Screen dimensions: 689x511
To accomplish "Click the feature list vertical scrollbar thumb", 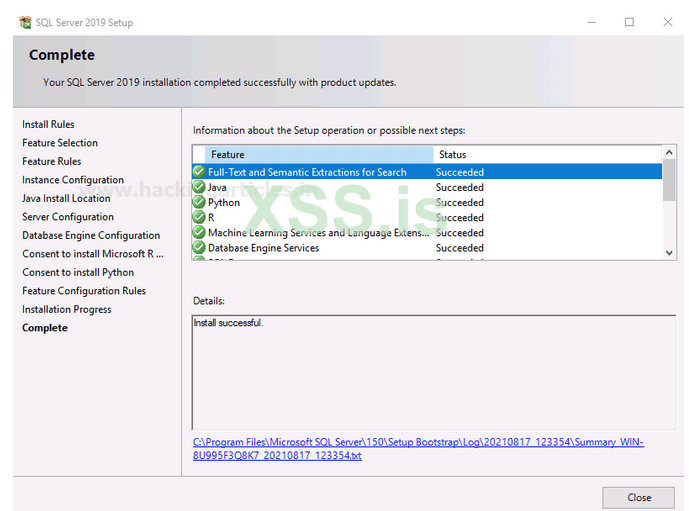I will tap(669, 181).
